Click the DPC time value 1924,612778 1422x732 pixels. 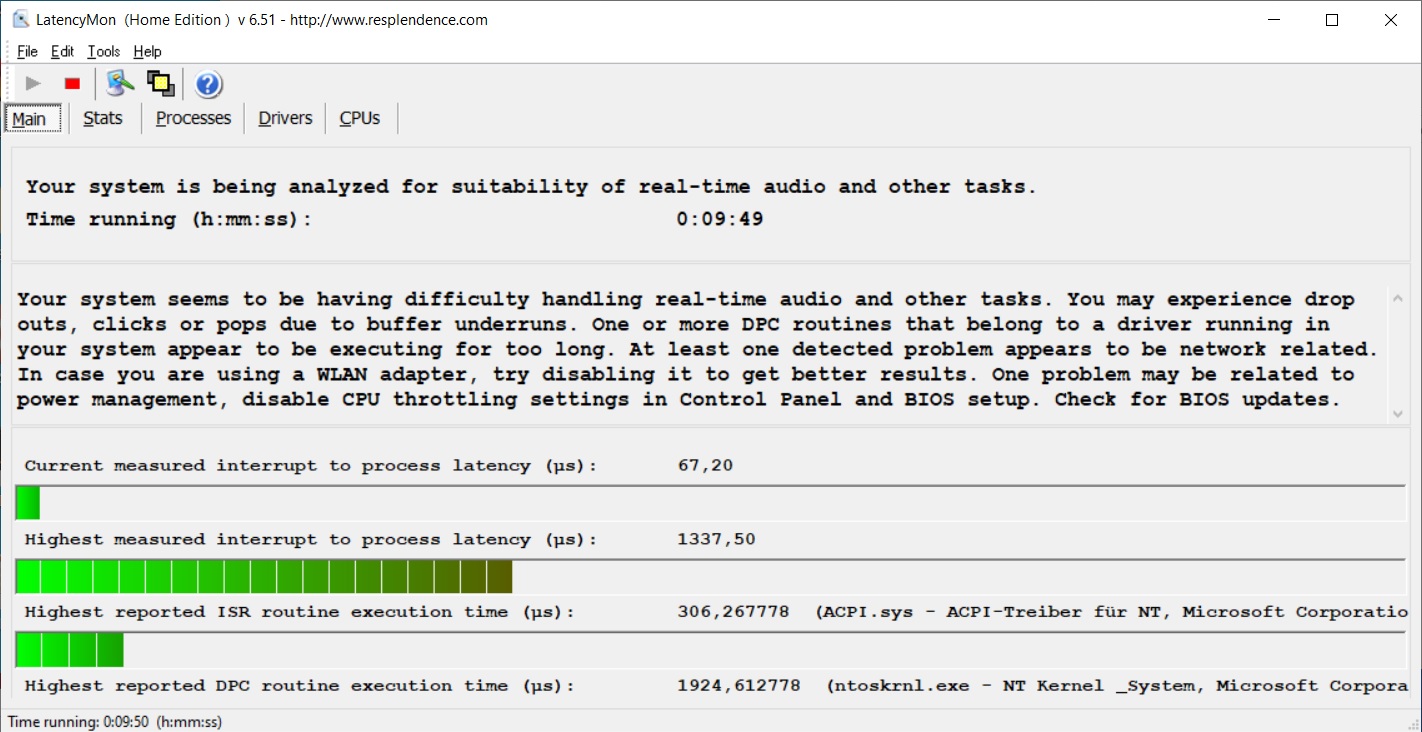click(738, 686)
